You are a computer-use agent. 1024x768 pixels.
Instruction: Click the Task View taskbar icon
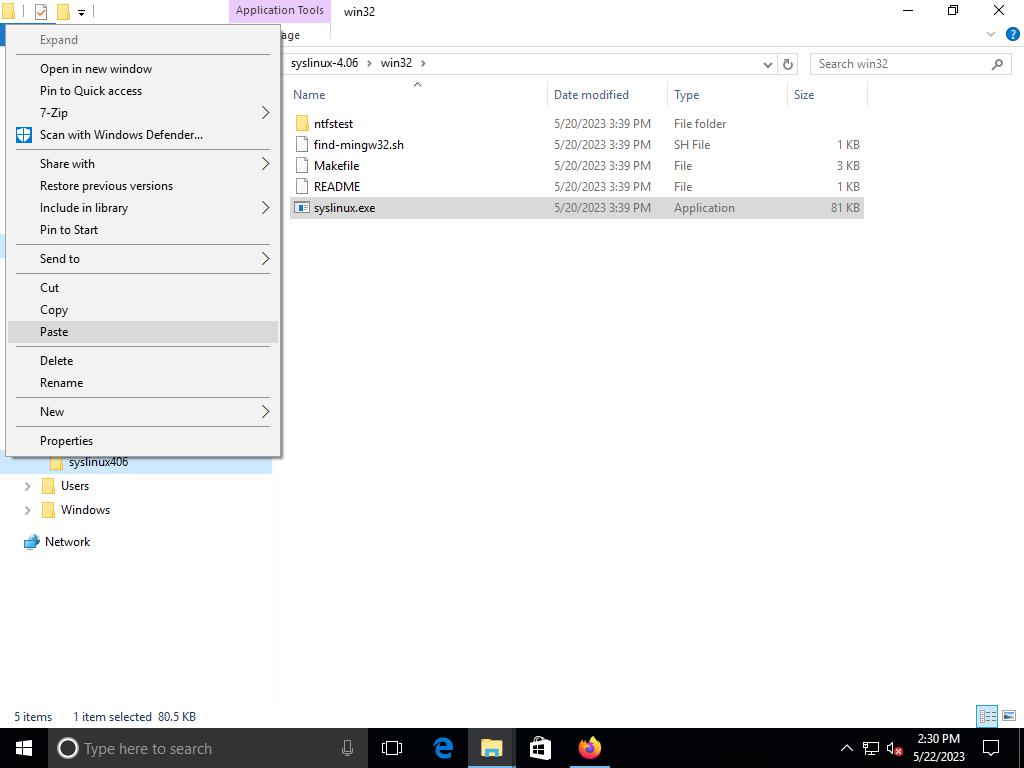pyautogui.click(x=392, y=748)
